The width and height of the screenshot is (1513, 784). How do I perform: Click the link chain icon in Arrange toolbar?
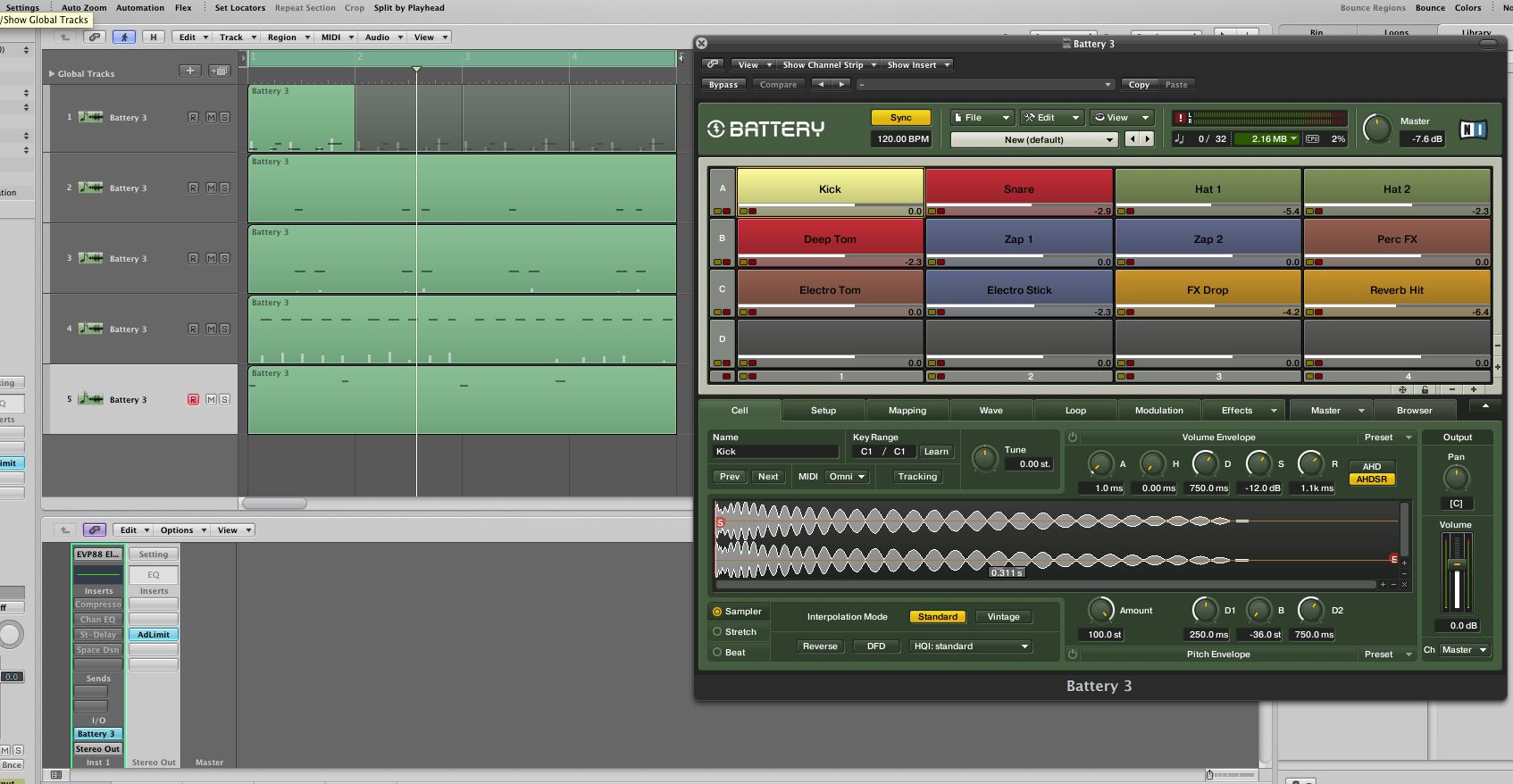click(95, 38)
